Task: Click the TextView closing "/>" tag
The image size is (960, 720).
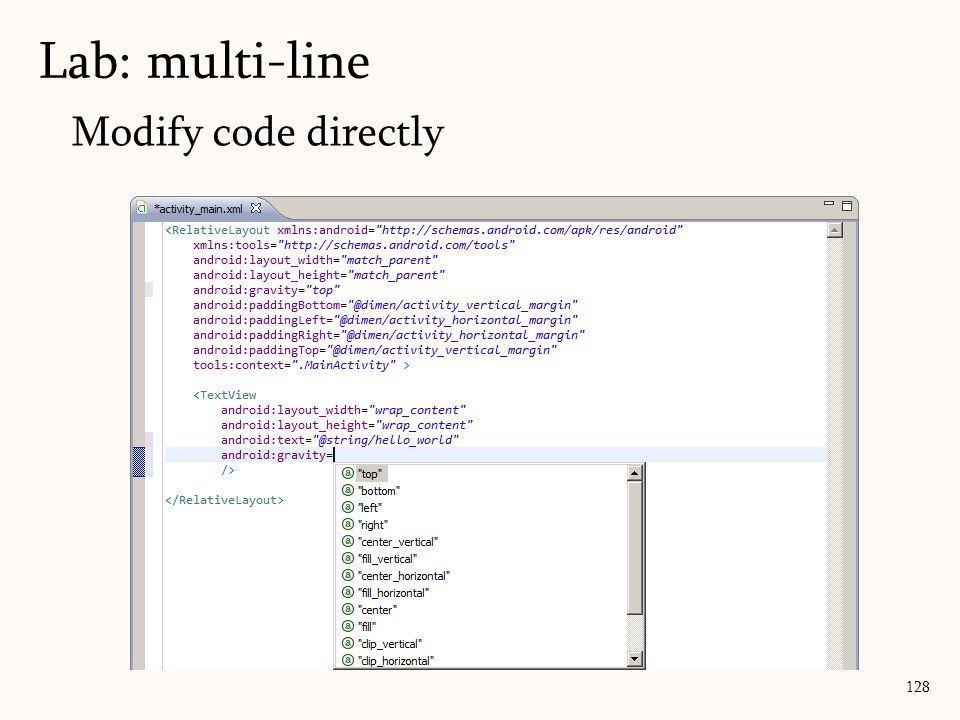Action: (x=228, y=470)
